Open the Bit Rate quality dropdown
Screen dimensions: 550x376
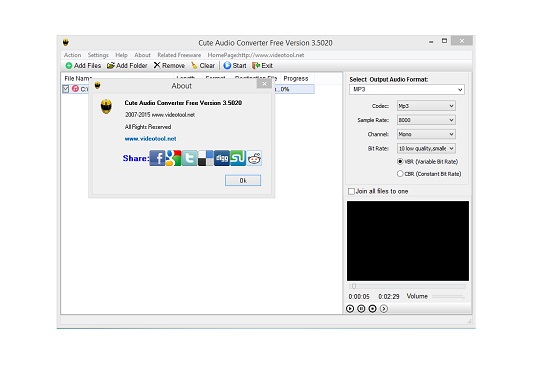(x=426, y=148)
